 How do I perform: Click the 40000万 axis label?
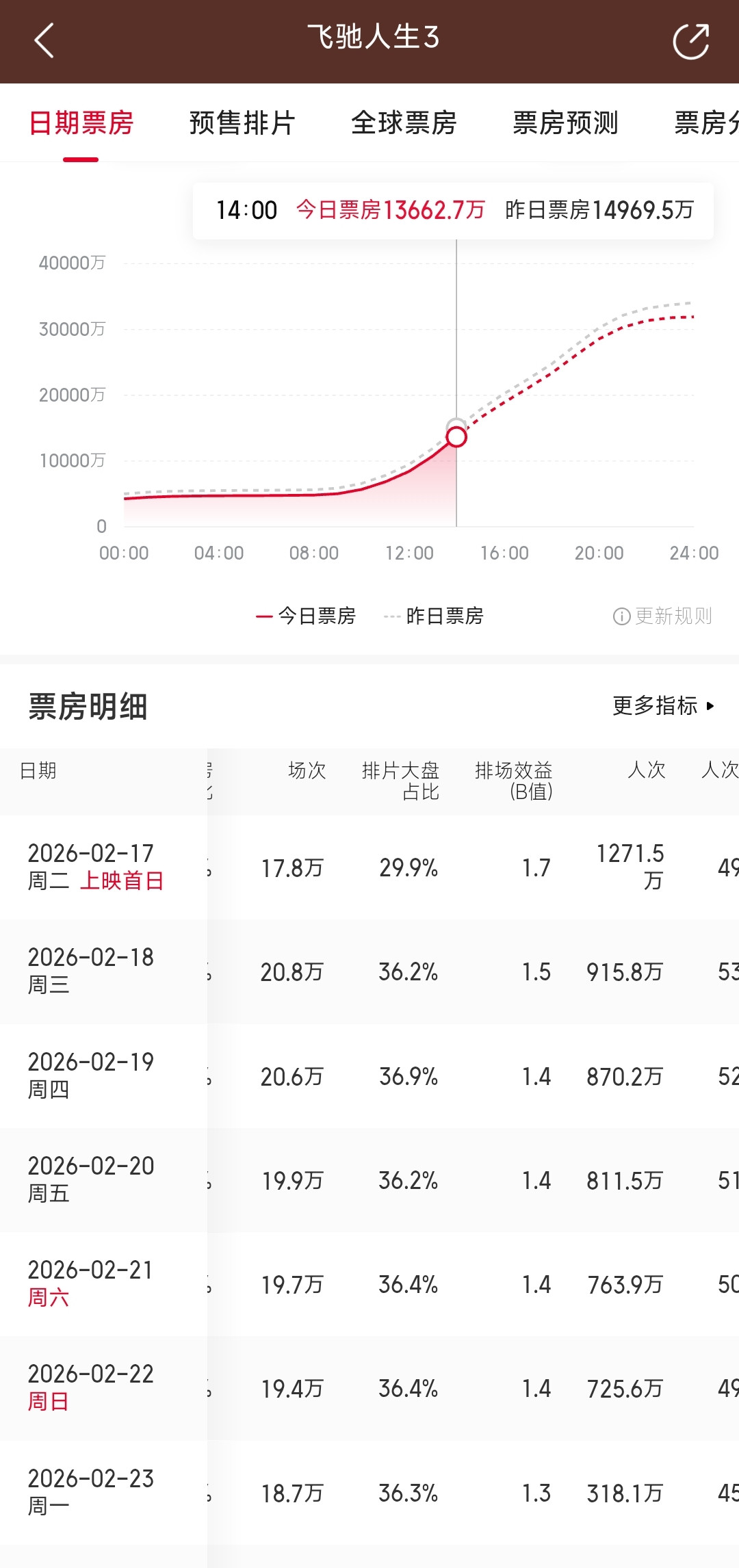coord(72,263)
